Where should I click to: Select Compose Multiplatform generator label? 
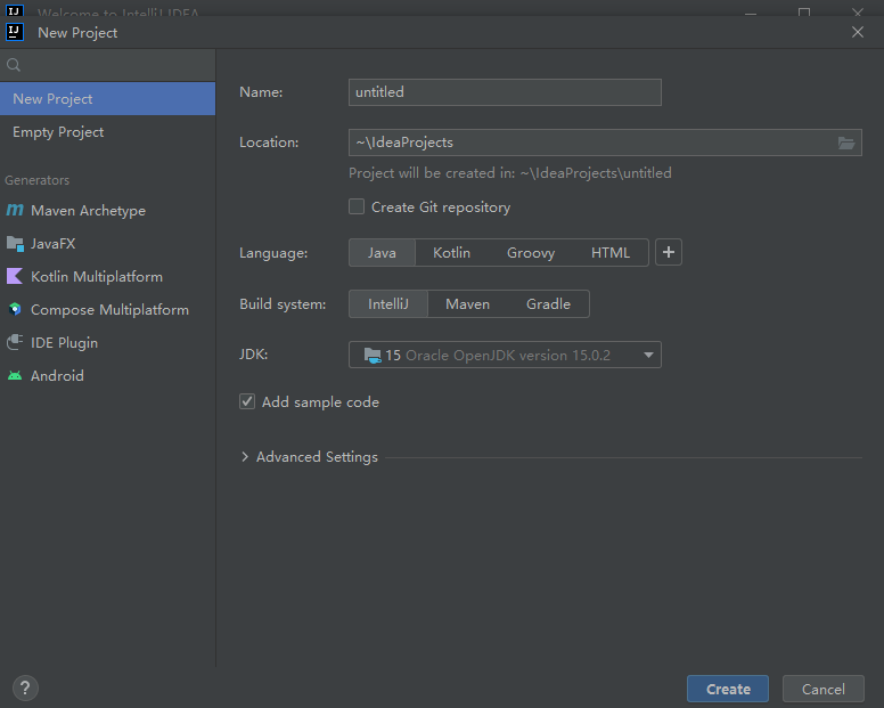[x=109, y=310]
